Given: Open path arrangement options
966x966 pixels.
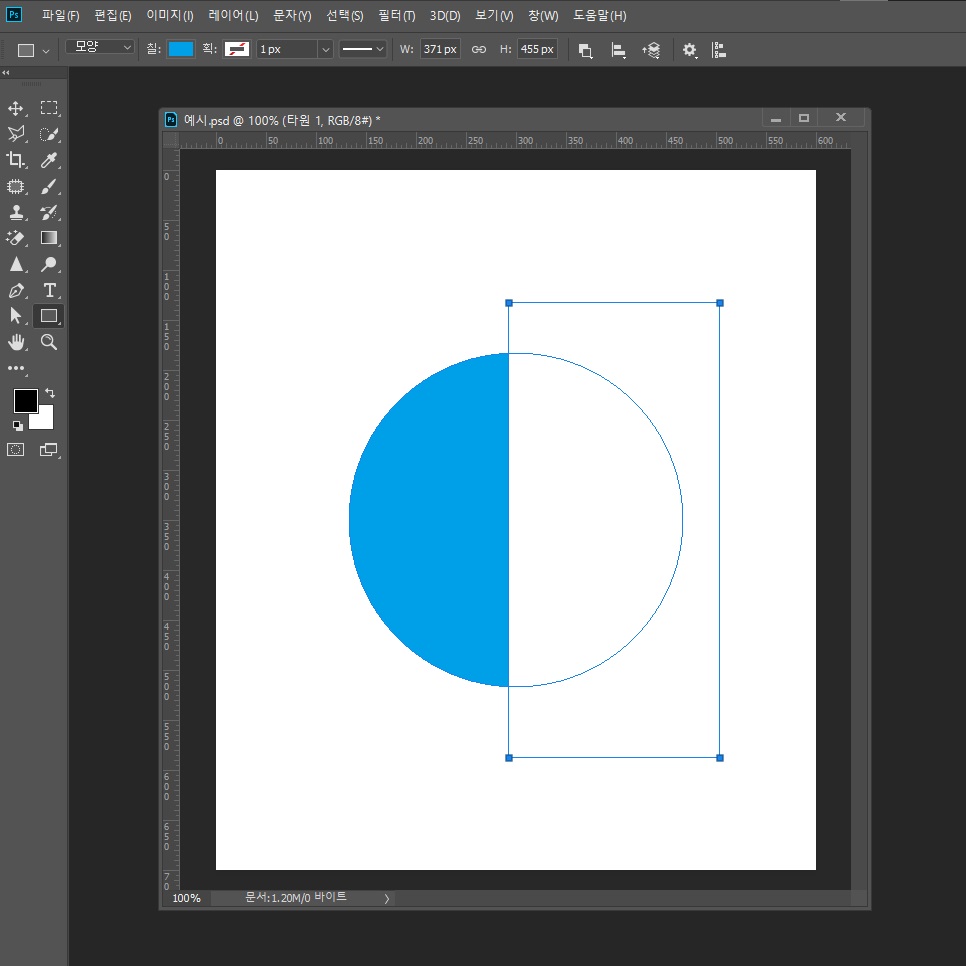Looking at the screenshot, I should (x=651, y=51).
